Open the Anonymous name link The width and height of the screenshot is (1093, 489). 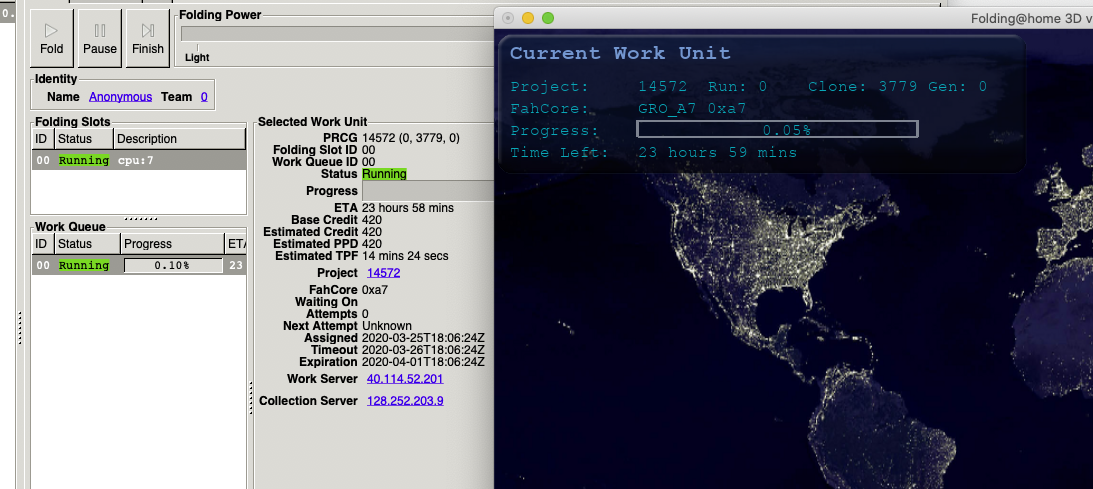click(120, 97)
